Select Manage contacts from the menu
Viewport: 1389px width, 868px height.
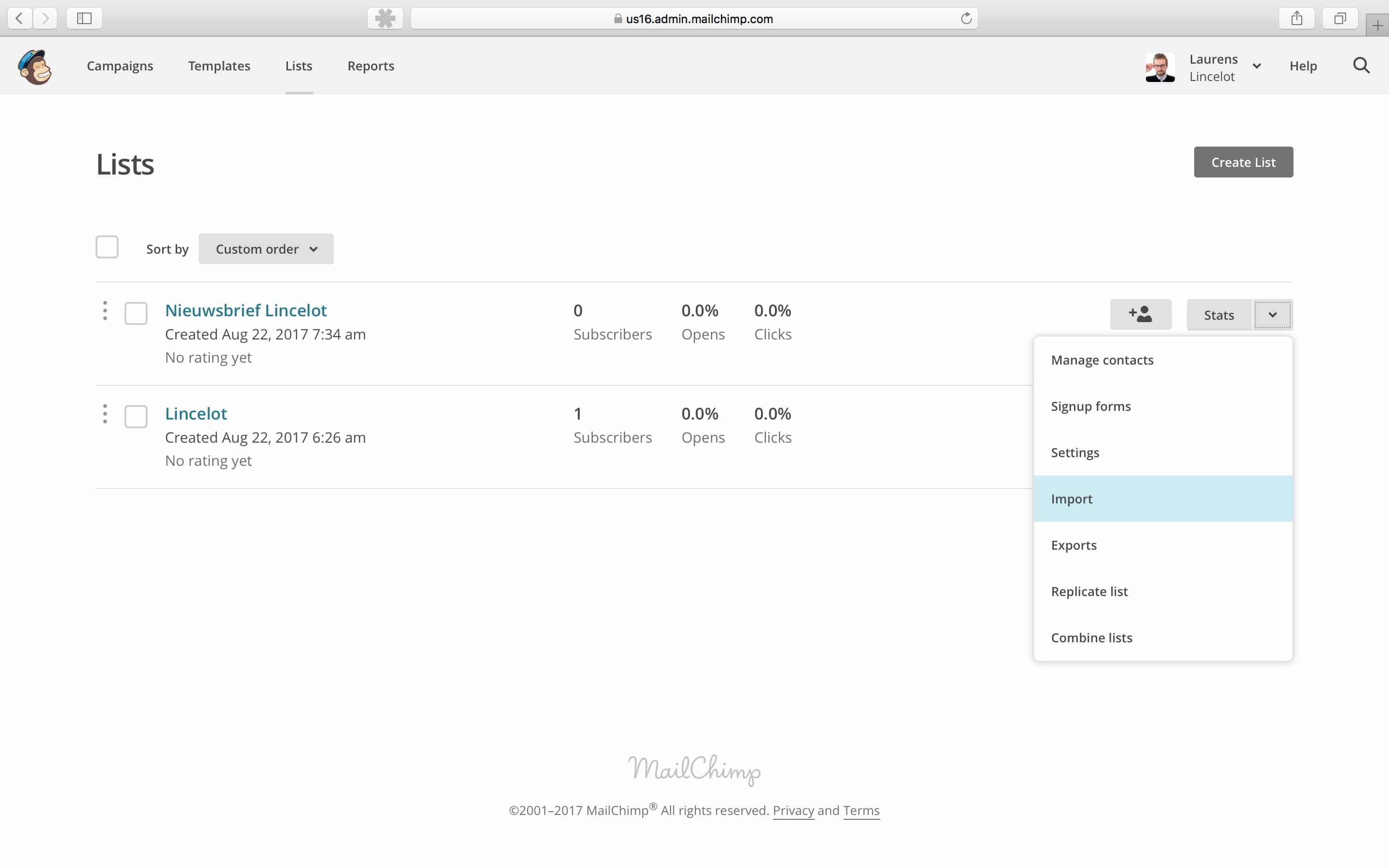click(x=1163, y=360)
